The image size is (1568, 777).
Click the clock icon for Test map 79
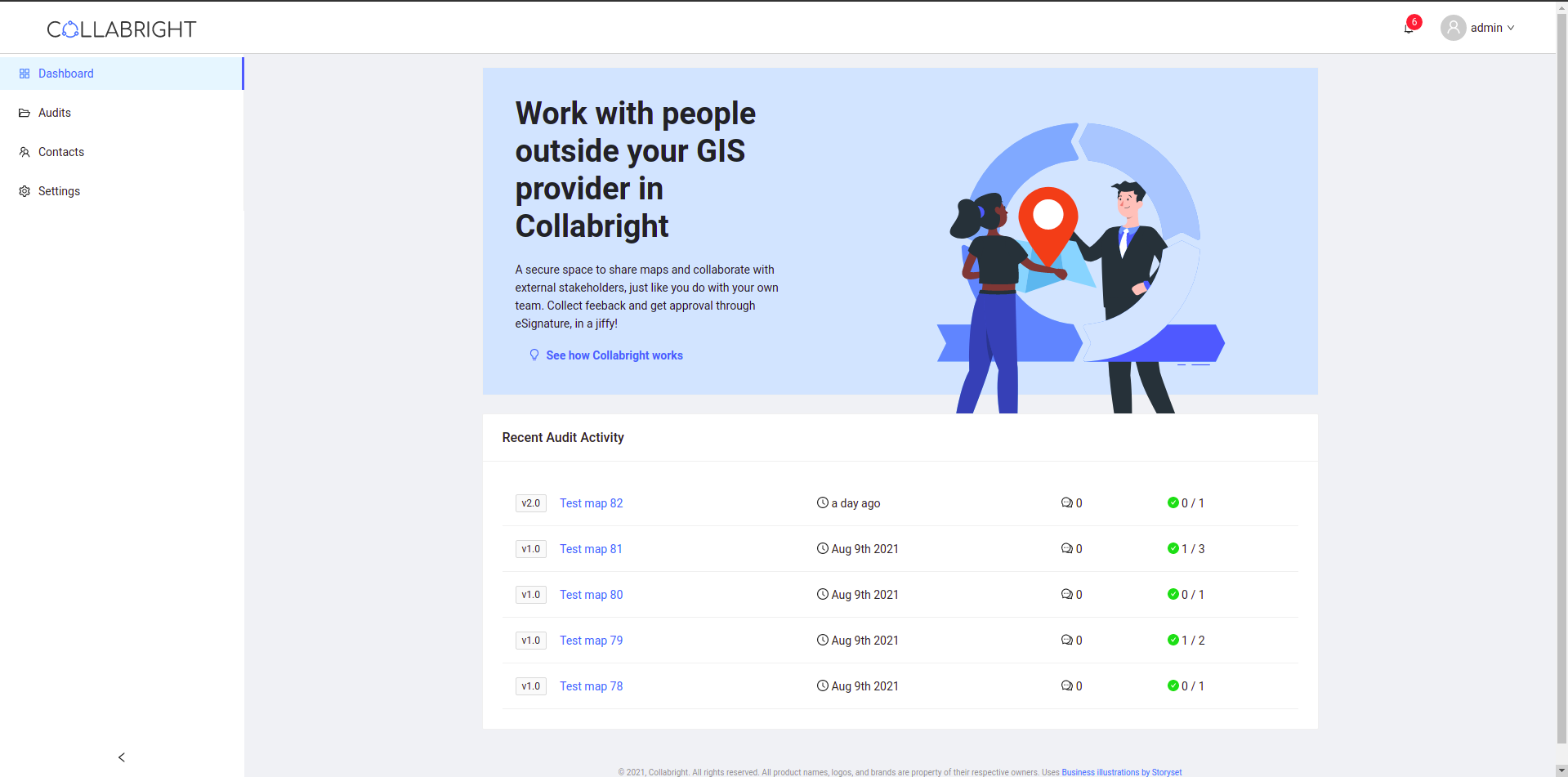823,640
